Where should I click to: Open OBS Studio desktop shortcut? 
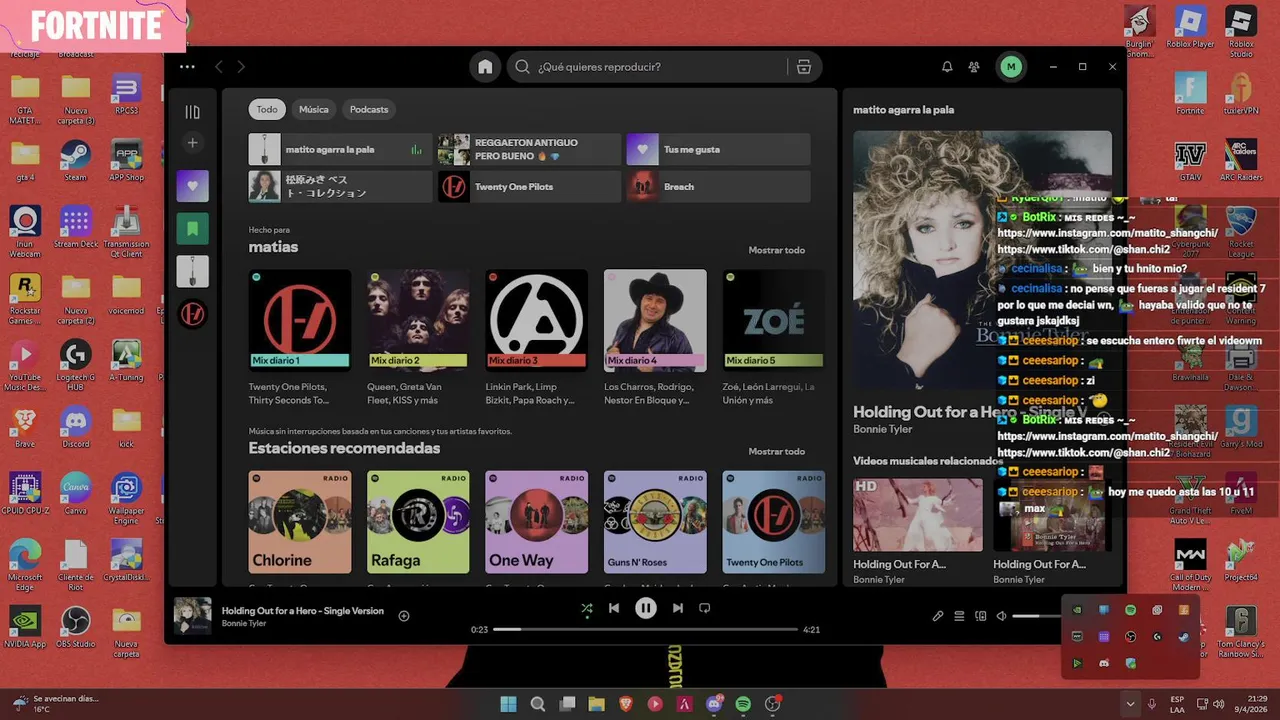coord(75,627)
